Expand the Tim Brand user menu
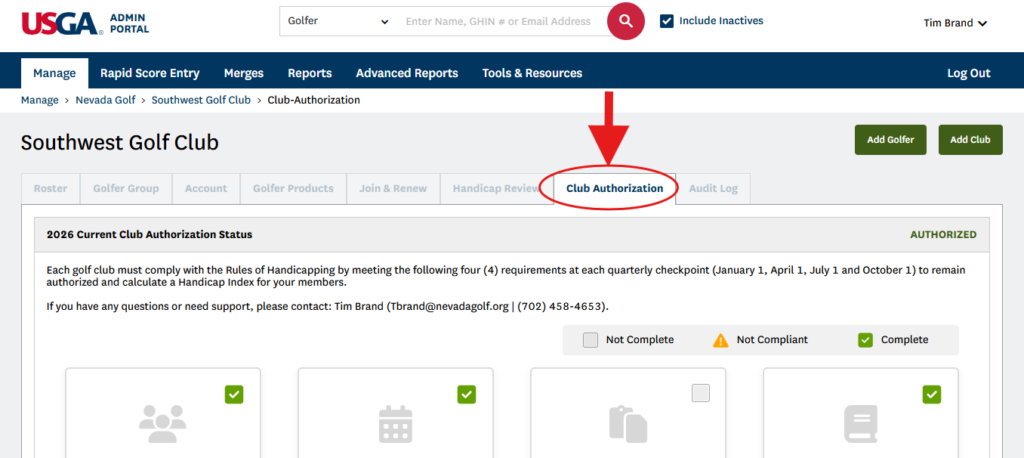Screen dimensions: 1024x458 (954, 23)
